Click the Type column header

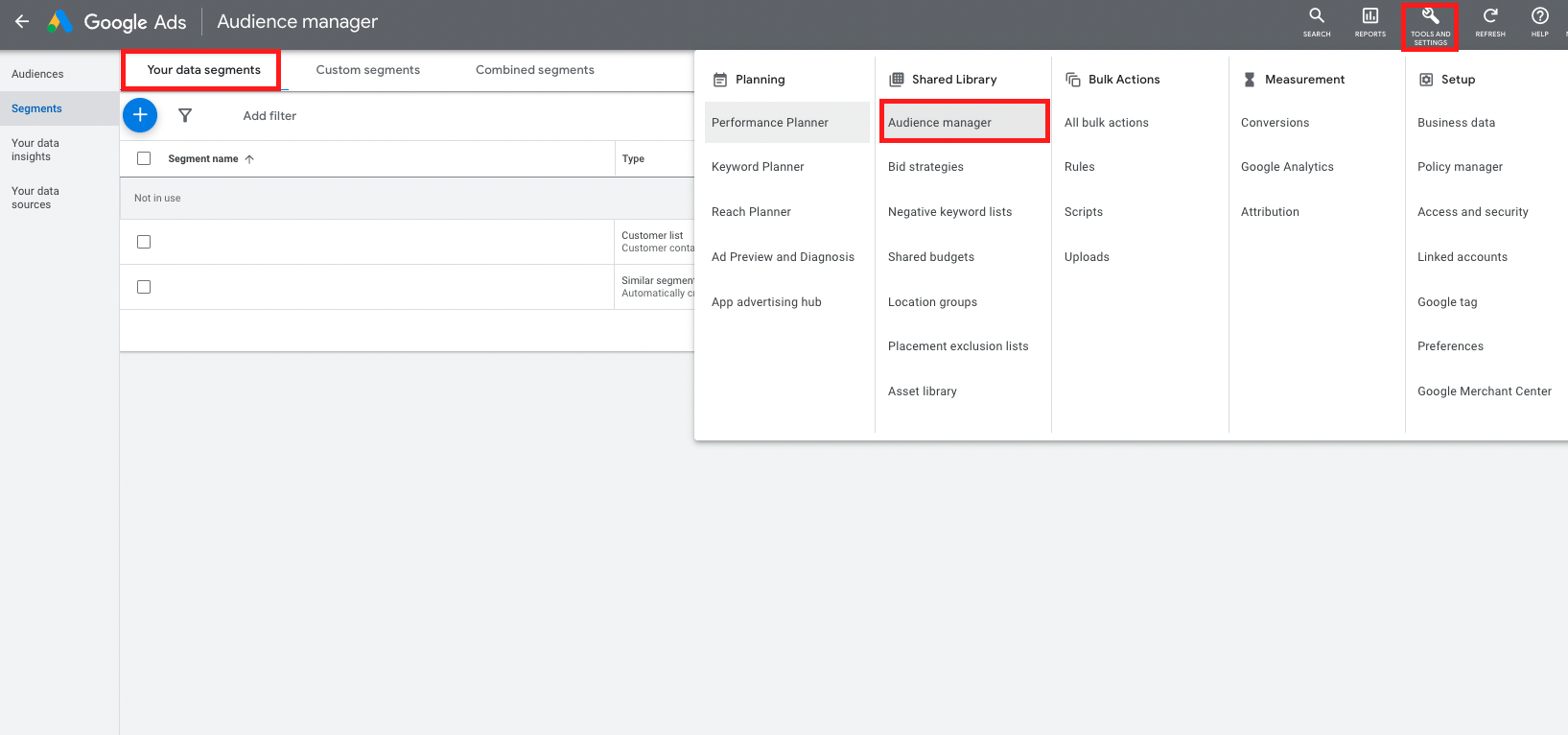(633, 159)
